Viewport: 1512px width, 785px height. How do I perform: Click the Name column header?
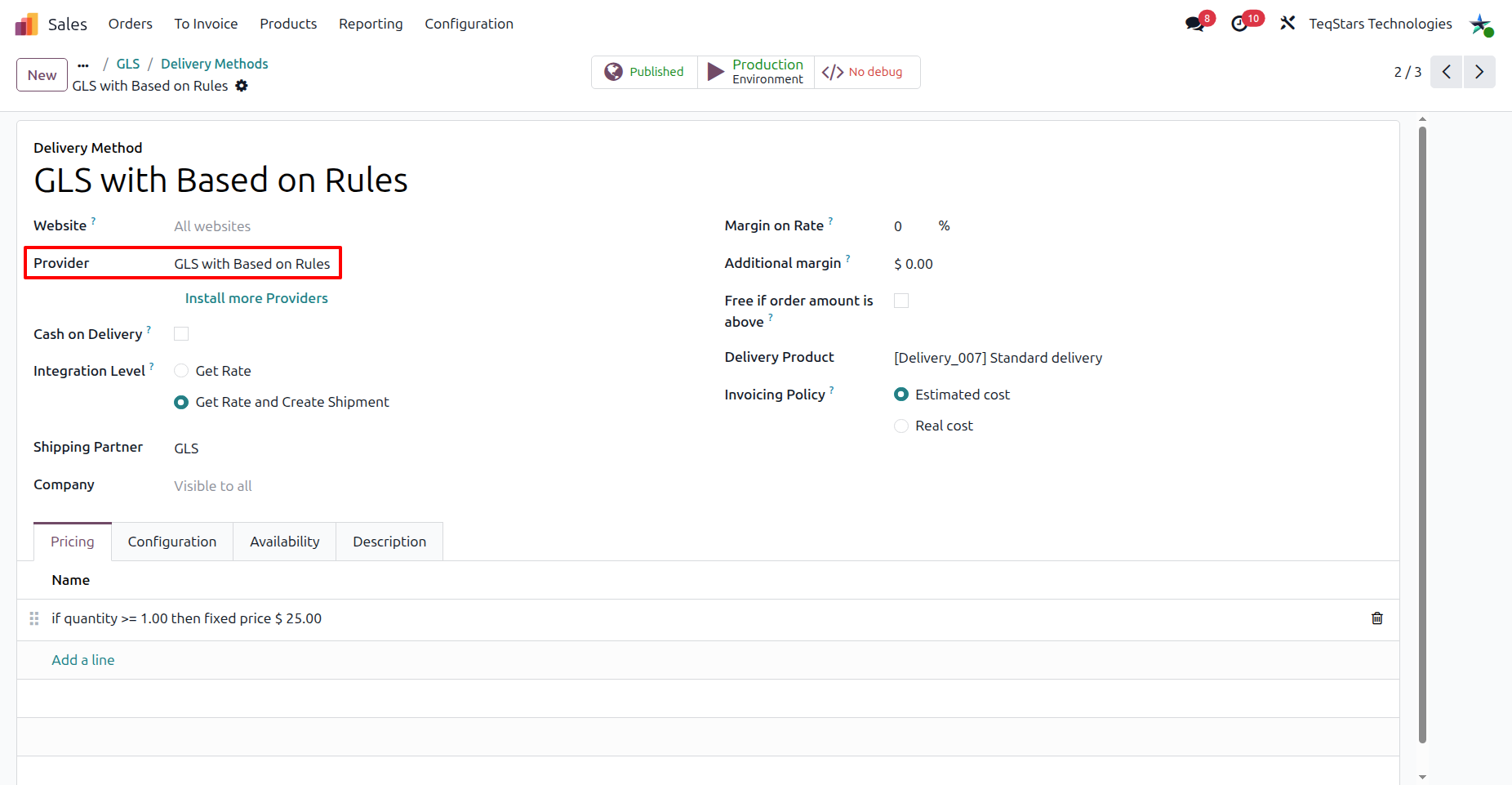(x=71, y=580)
